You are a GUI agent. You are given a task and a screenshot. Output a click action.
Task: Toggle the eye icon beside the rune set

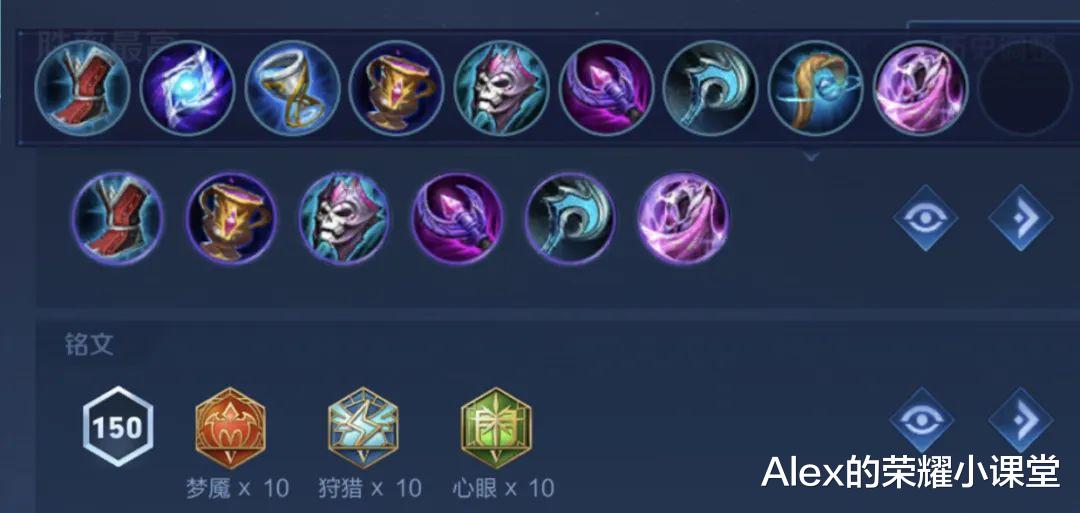click(x=922, y=420)
